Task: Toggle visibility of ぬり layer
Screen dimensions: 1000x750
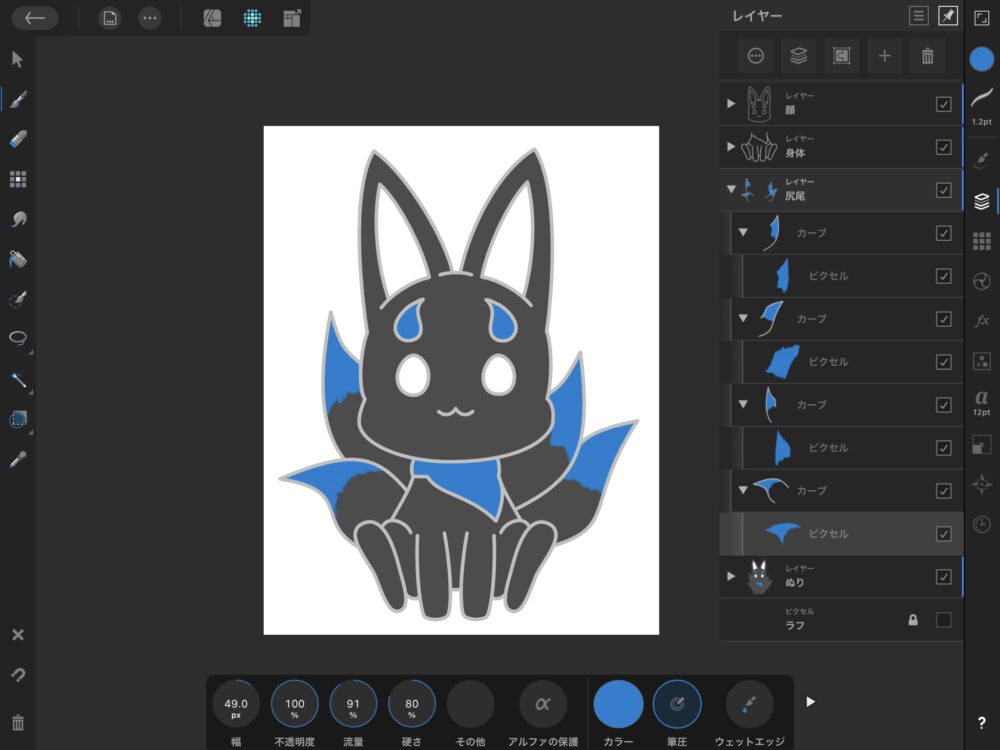Action: point(943,577)
